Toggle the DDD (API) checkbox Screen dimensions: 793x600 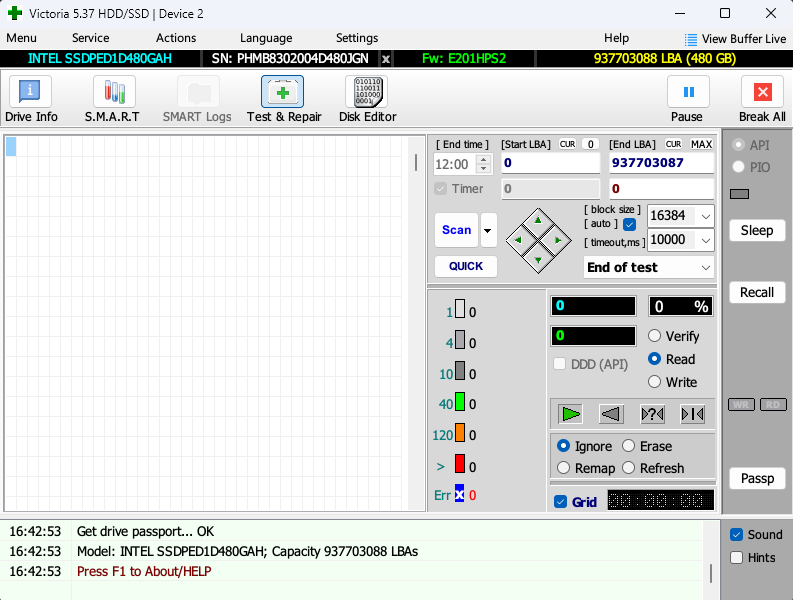[x=559, y=364]
